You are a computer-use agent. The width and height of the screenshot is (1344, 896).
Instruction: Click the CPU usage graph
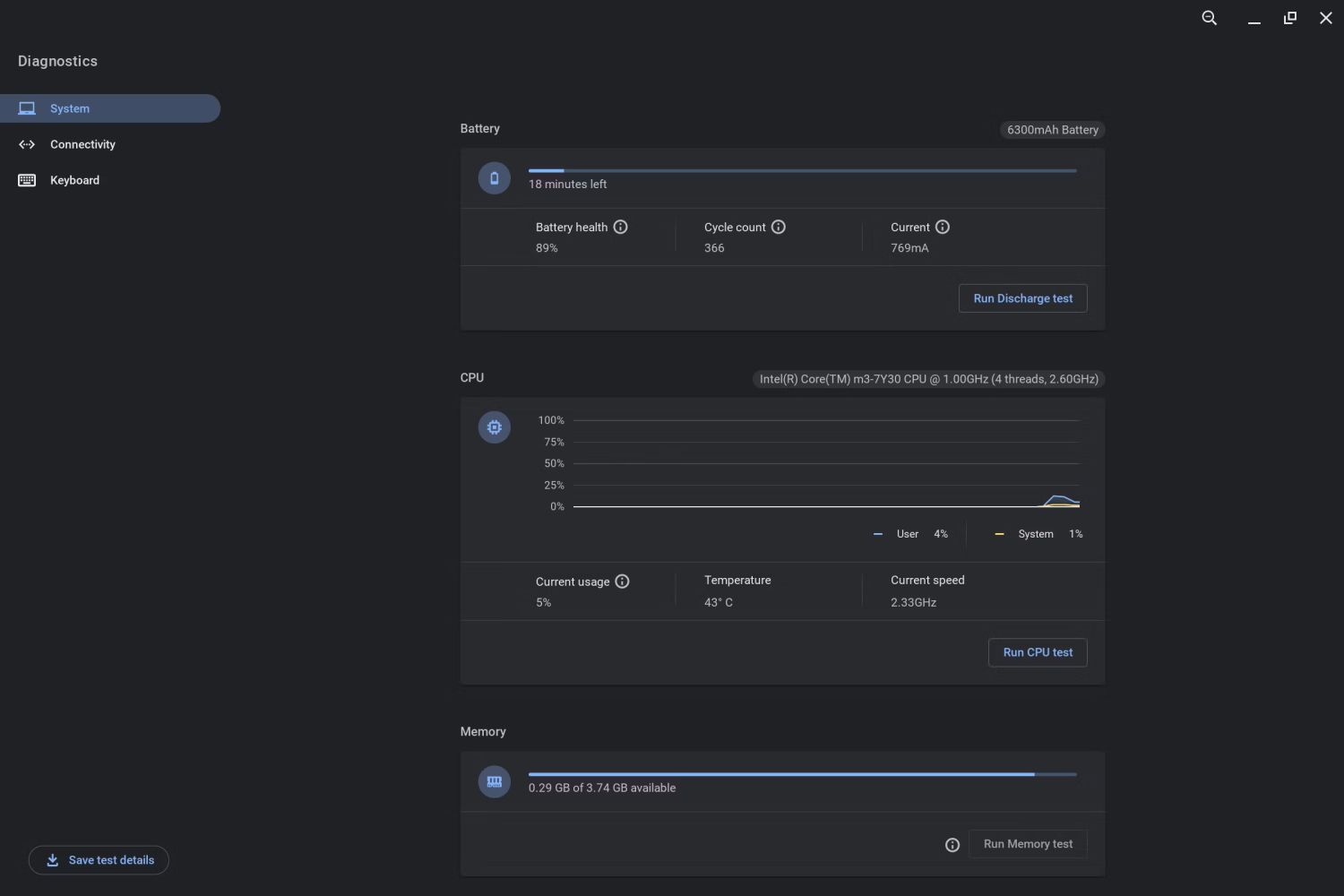[x=824, y=464]
